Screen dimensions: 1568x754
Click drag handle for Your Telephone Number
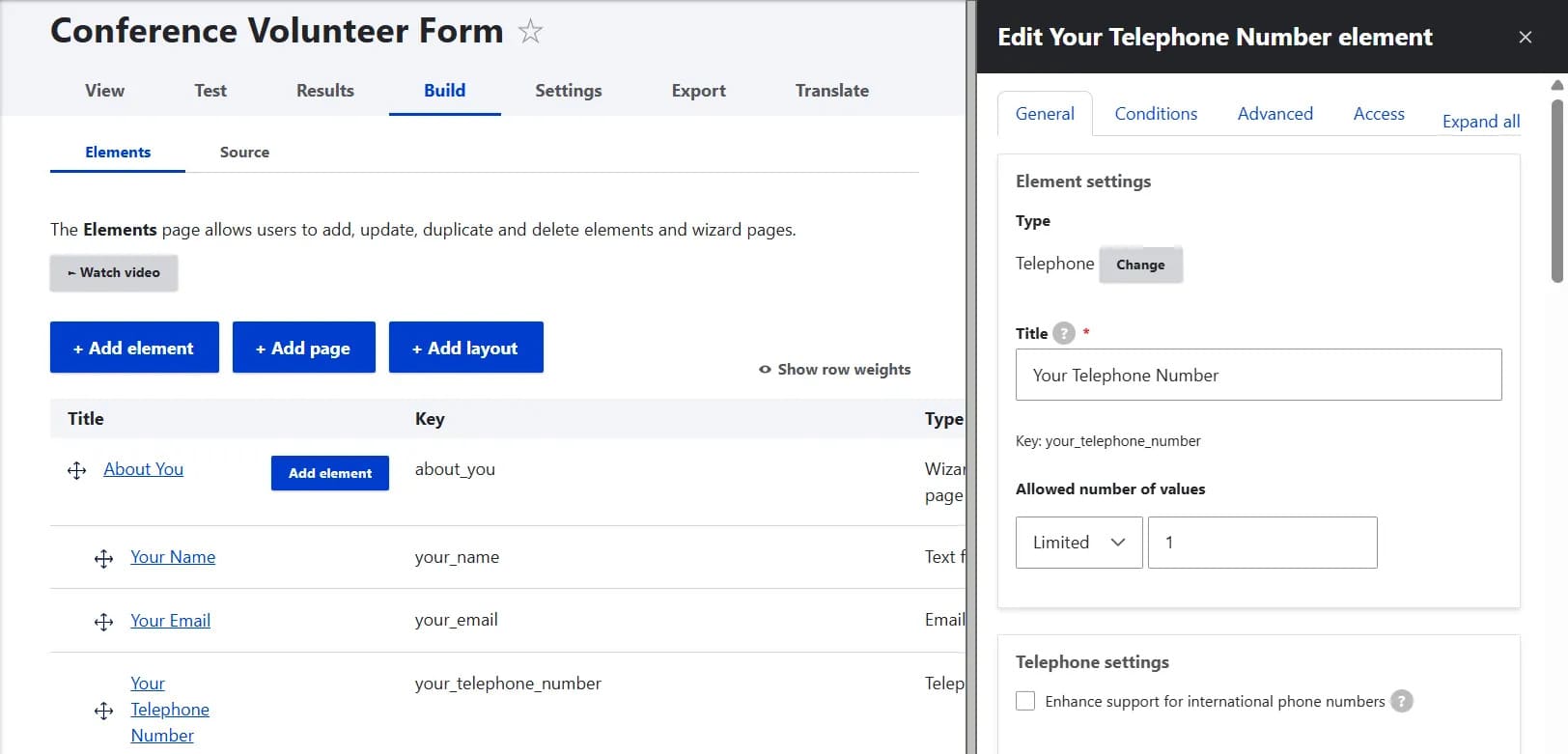tap(104, 711)
